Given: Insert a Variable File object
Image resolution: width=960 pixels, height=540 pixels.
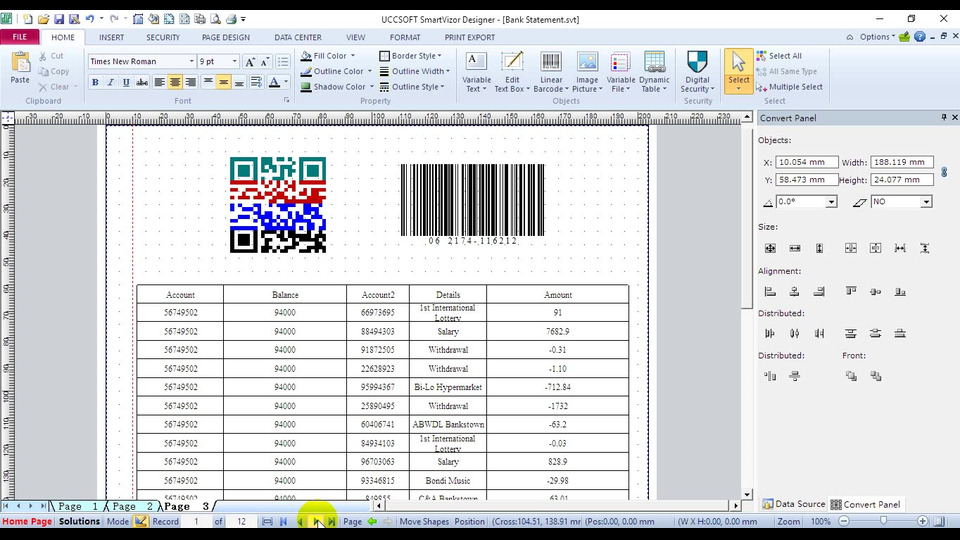Looking at the screenshot, I should [x=620, y=72].
